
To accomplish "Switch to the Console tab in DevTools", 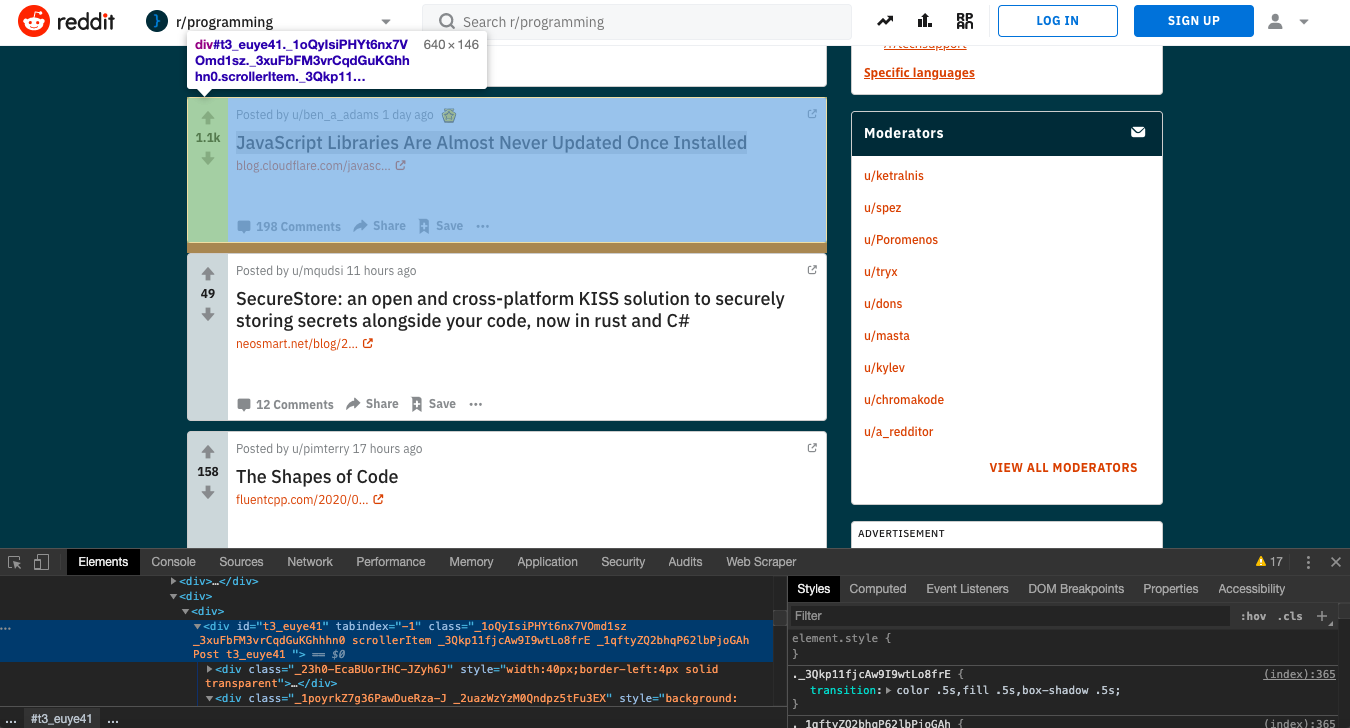I will point(173,562).
